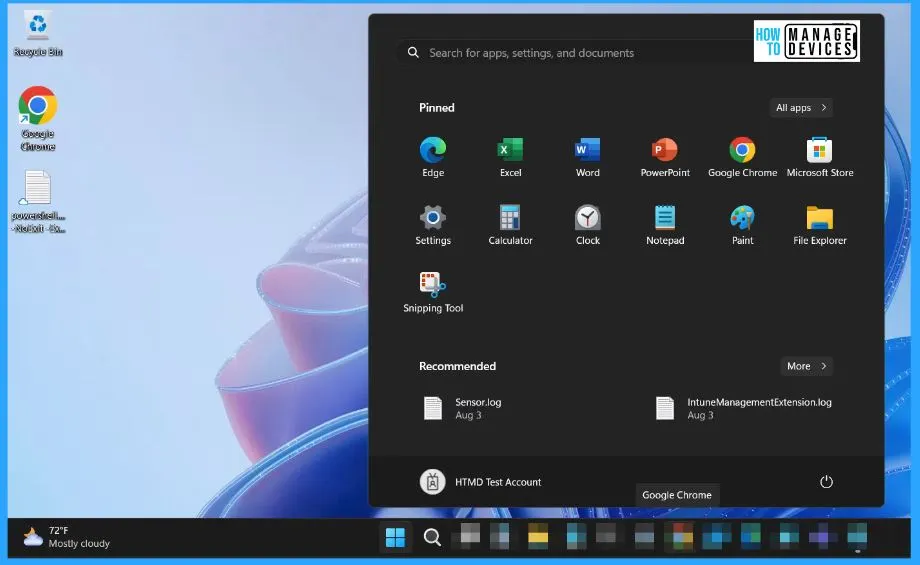This screenshot has height=565, width=920.
Task: Launch Snipping Tool
Action: [x=433, y=292]
